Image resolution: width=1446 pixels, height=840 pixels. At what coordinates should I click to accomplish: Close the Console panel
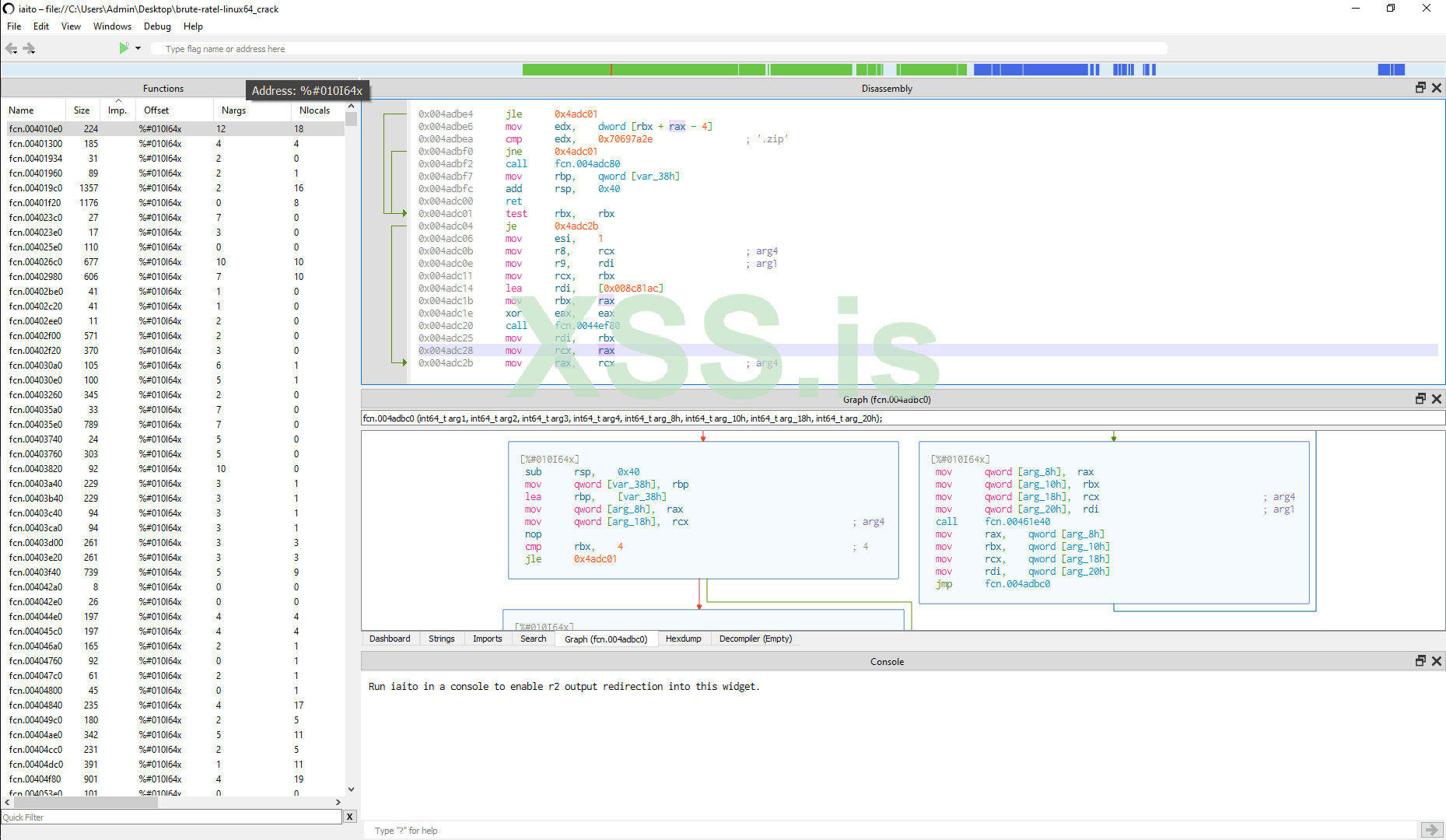[1437, 660]
